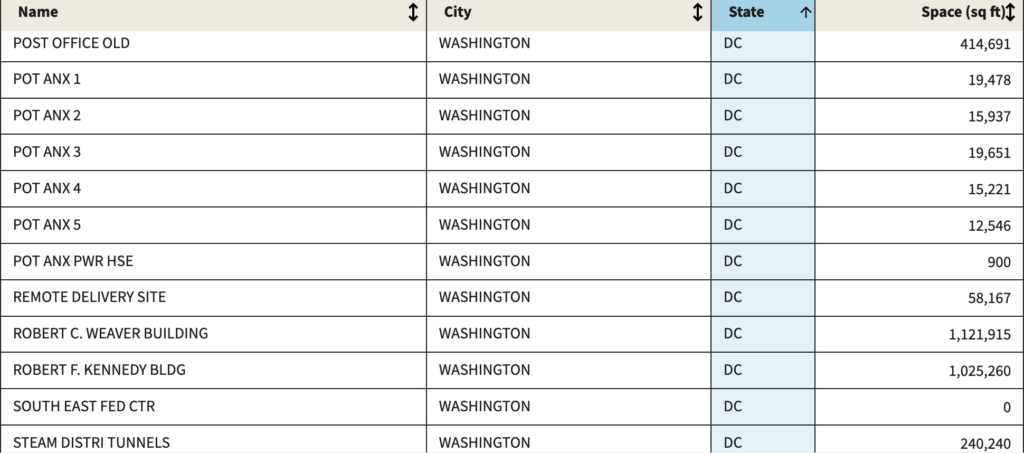This screenshot has height=453, width=1024.
Task: Click the POT ANX PWR HSE cell
Action: [73, 261]
